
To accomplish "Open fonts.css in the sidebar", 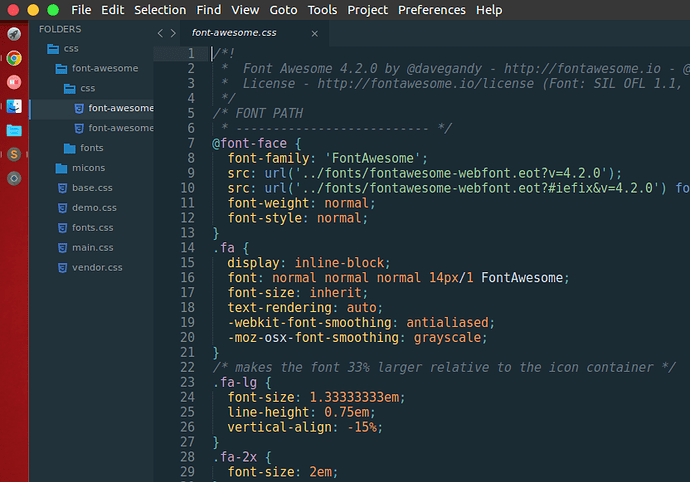I will 92,228.
